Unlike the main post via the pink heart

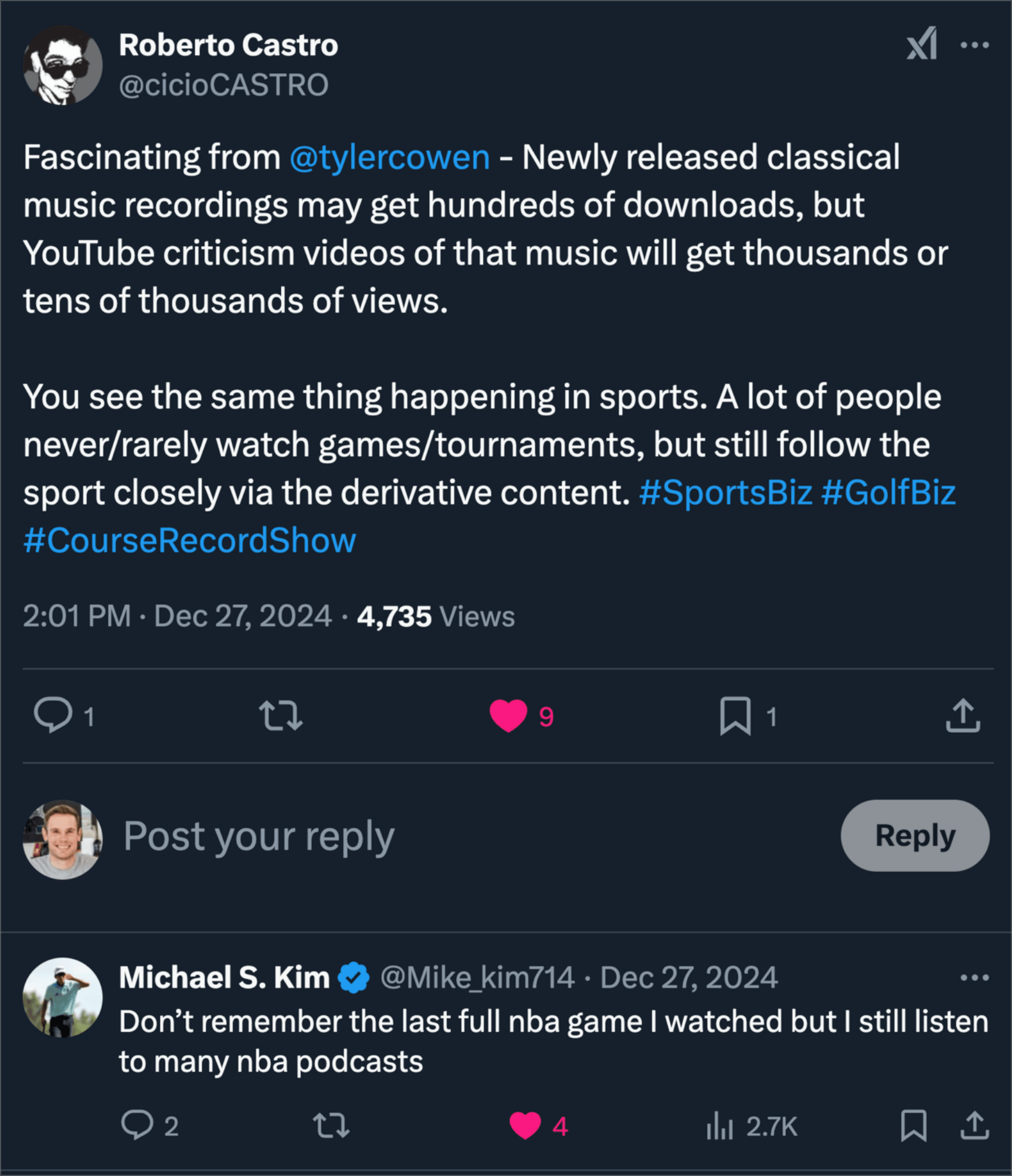[x=508, y=715]
